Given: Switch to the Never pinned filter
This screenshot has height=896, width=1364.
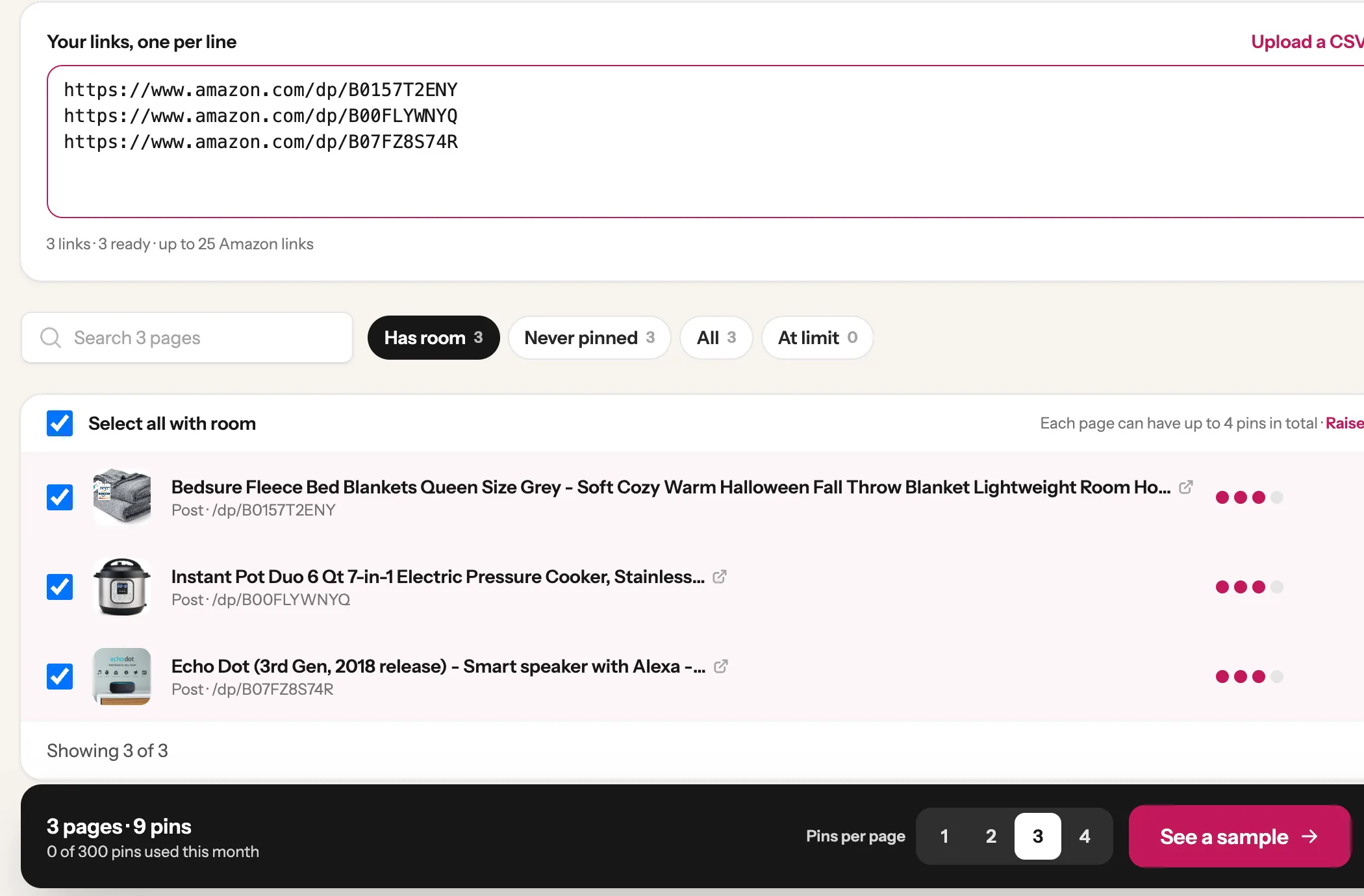Looking at the screenshot, I should 589,338.
